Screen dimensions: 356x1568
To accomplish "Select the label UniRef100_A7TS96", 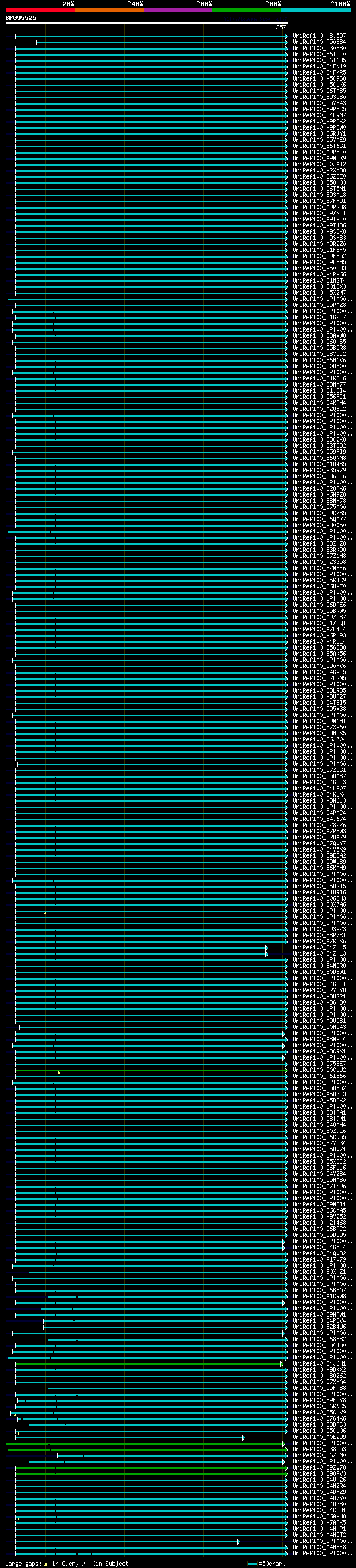I will click(x=319, y=1186).
